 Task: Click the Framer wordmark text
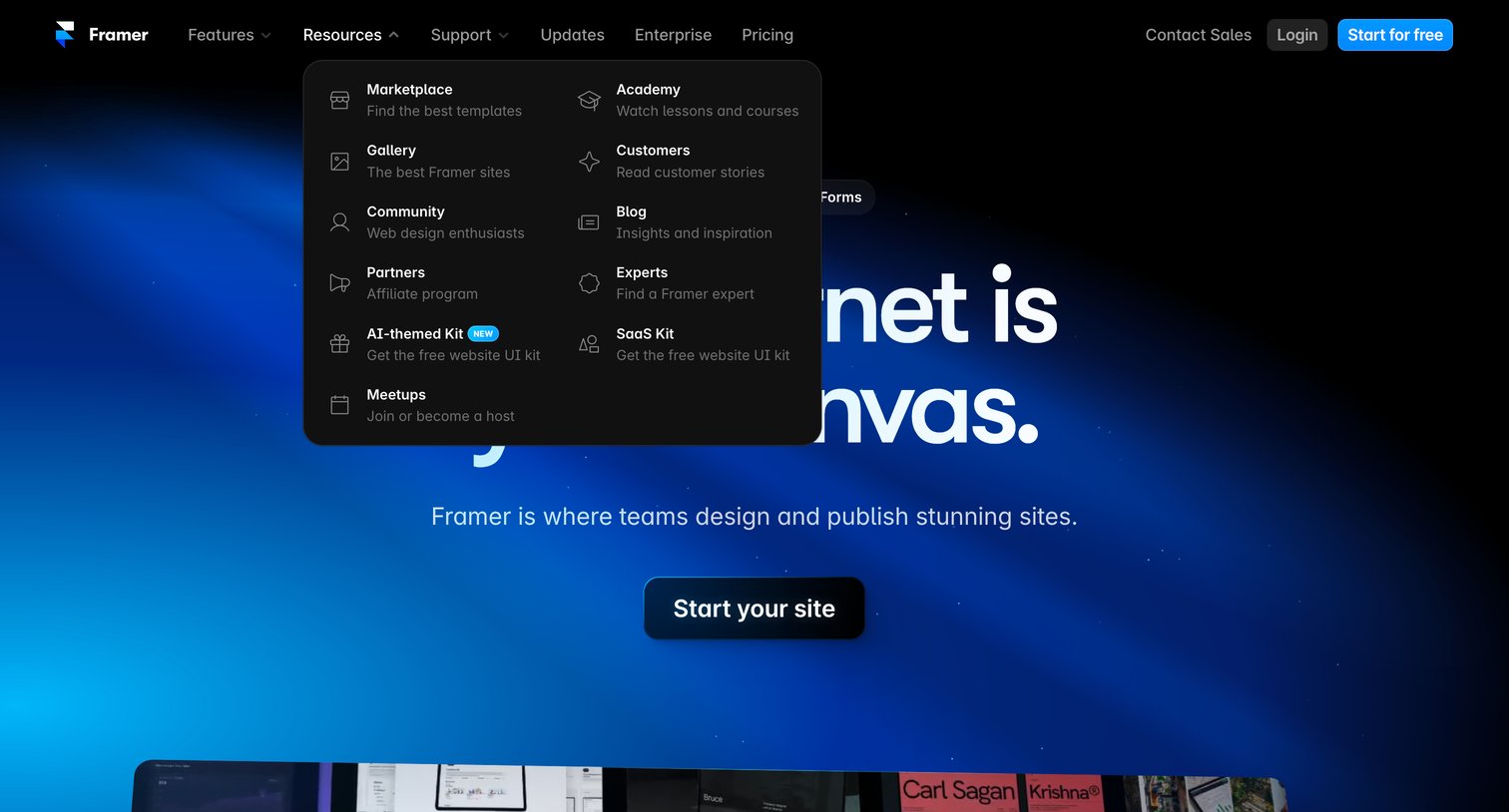(x=119, y=35)
